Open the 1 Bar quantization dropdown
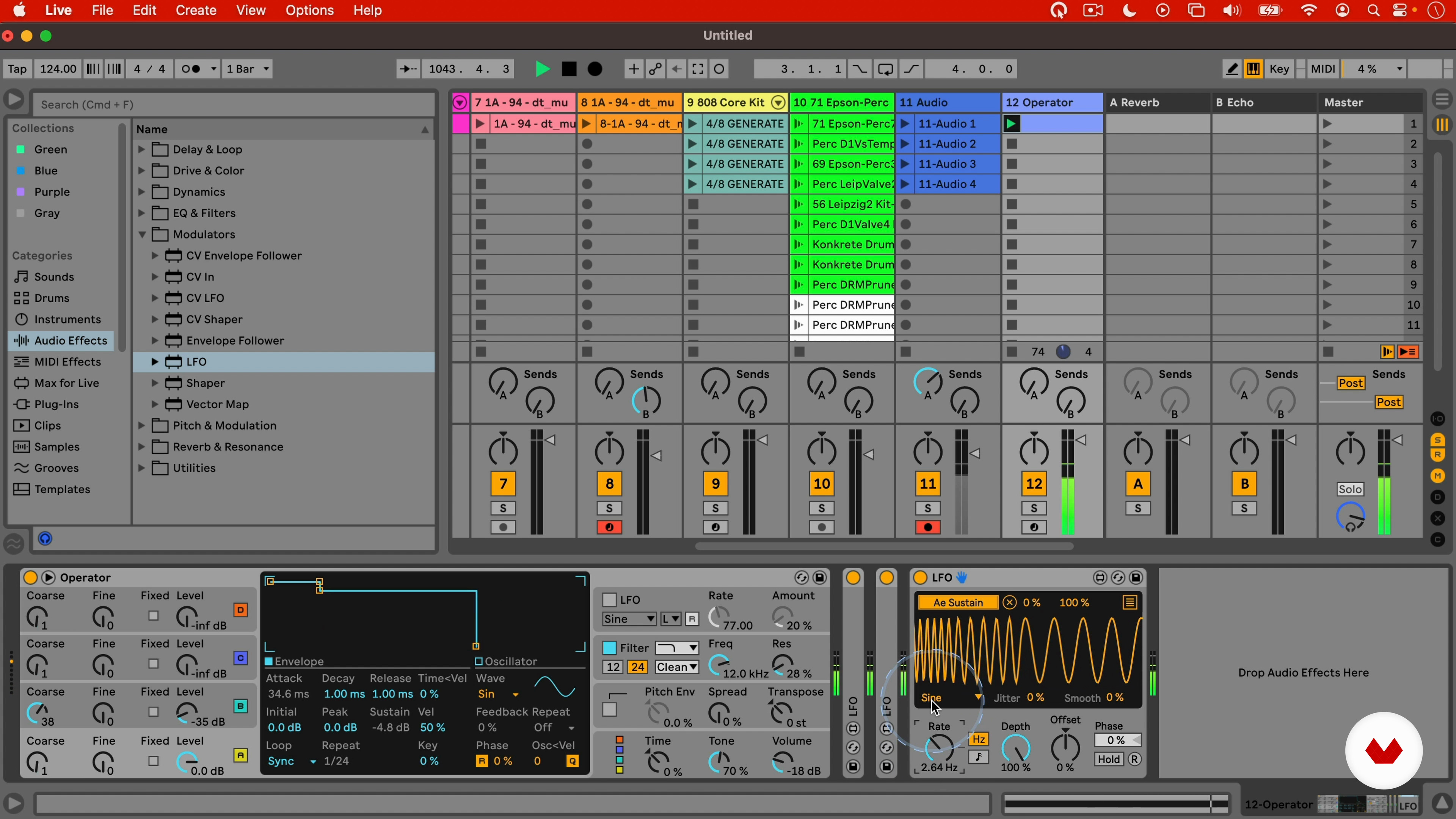 [x=248, y=69]
